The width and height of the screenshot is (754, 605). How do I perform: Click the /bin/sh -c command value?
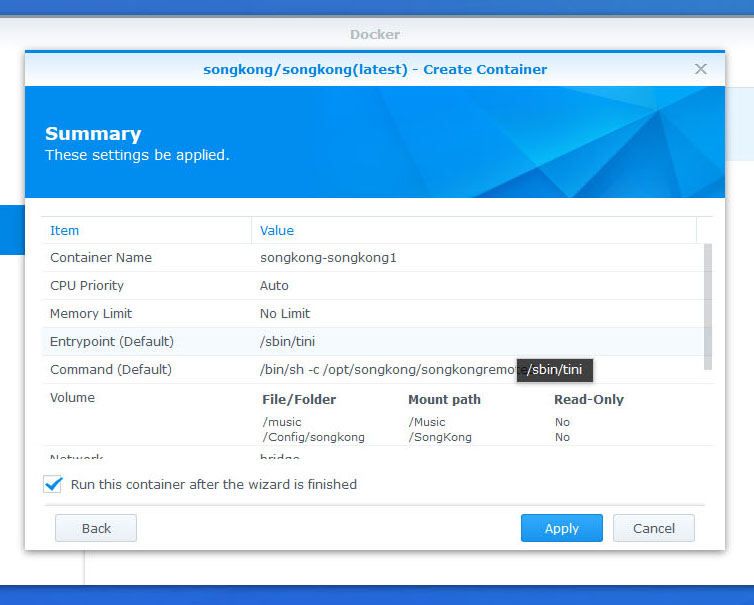click(x=389, y=369)
